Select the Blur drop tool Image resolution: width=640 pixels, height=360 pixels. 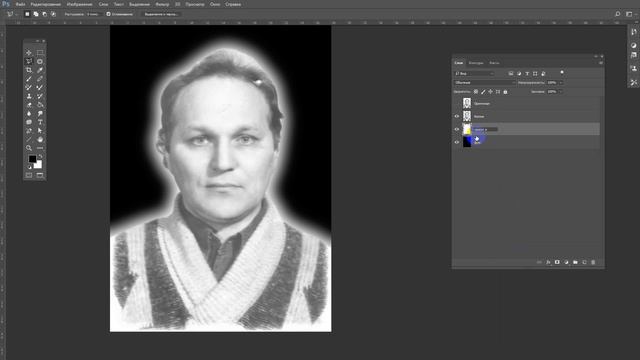[x=29, y=113]
